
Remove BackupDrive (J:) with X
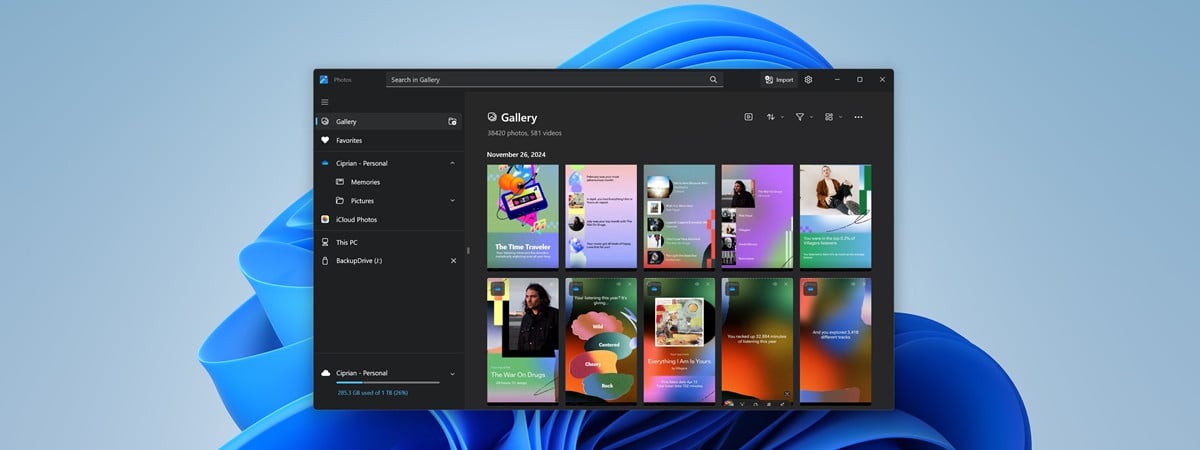[x=453, y=261]
